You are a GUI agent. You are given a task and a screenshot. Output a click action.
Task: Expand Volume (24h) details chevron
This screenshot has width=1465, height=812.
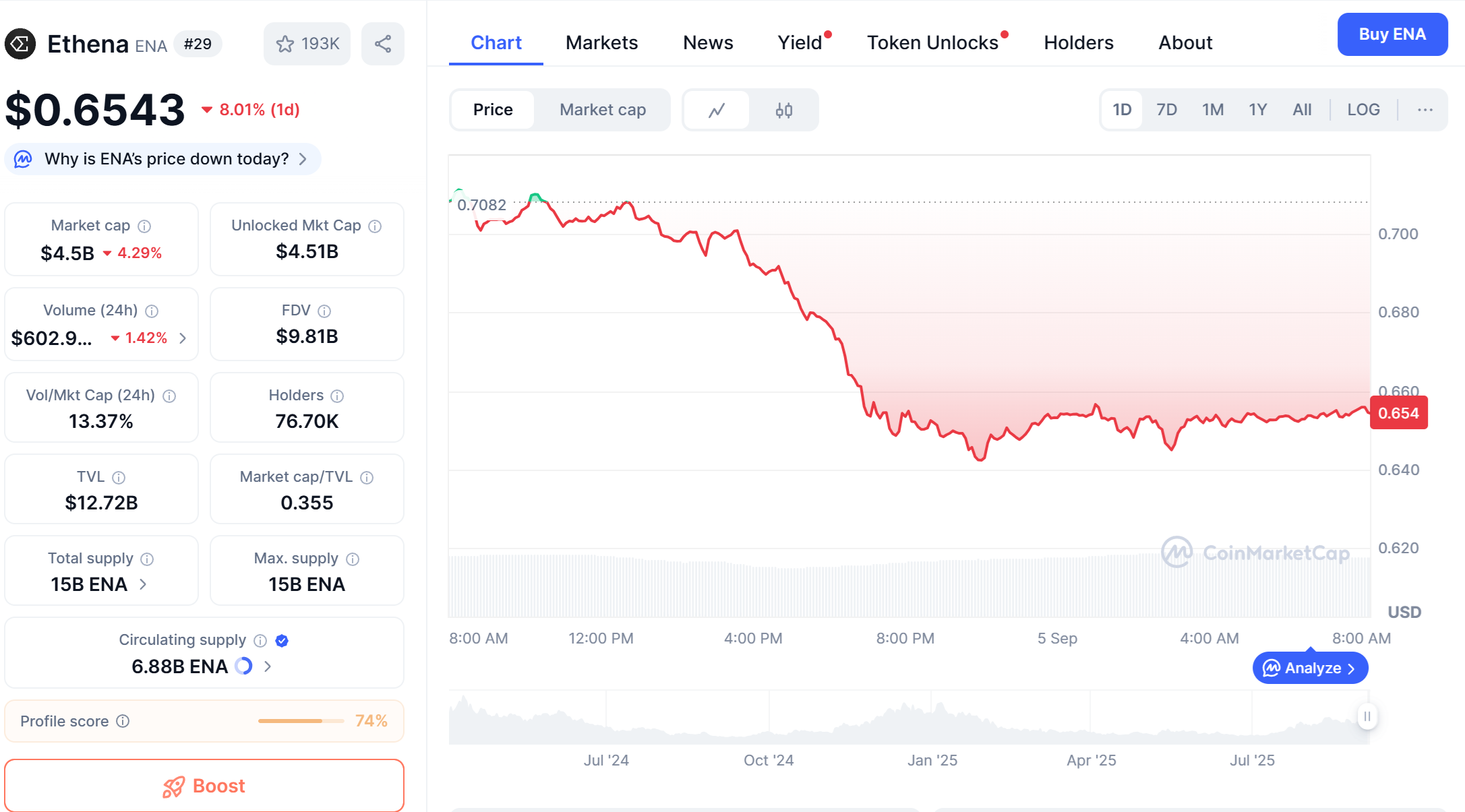183,338
